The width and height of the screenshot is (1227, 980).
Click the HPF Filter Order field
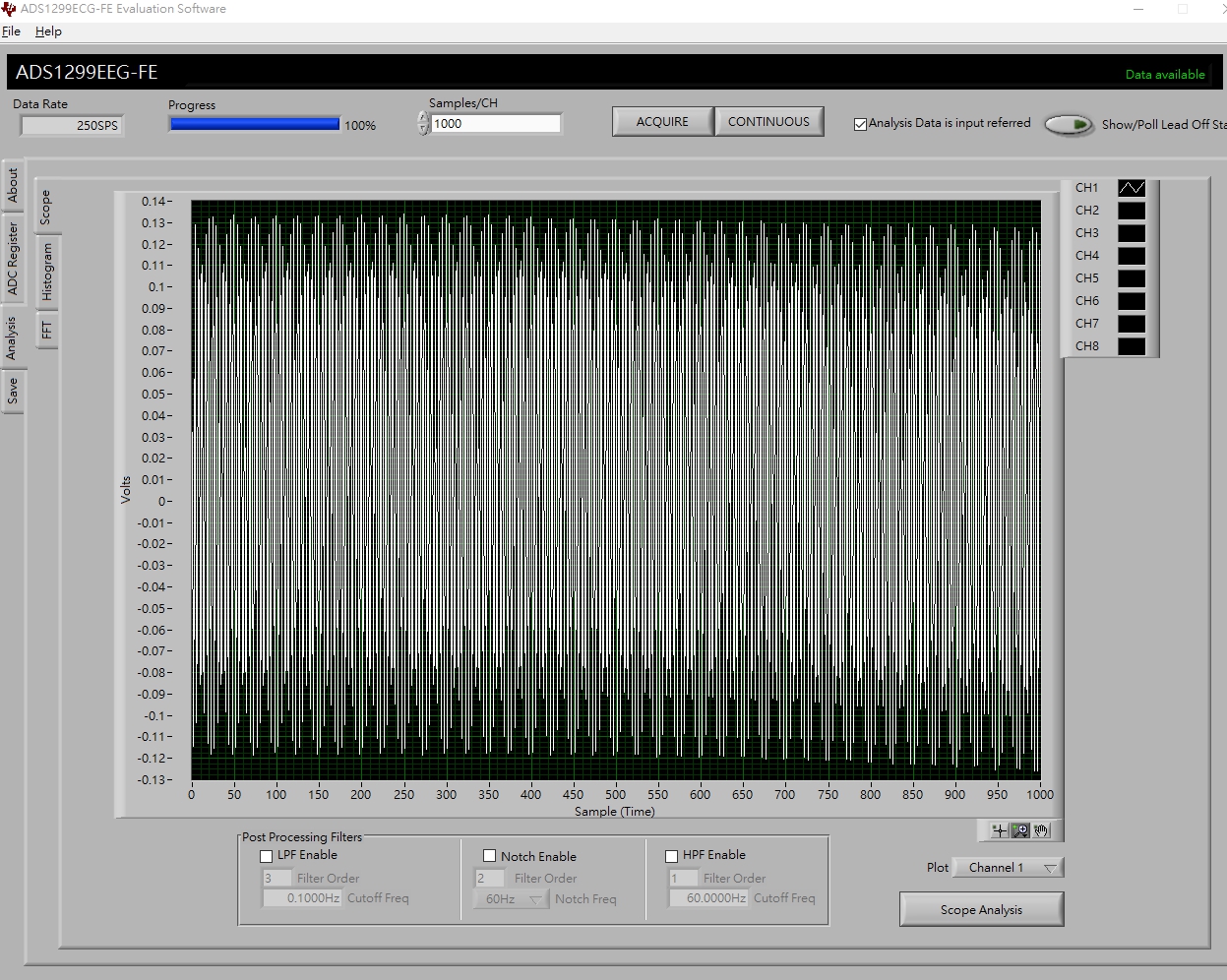tap(683, 879)
